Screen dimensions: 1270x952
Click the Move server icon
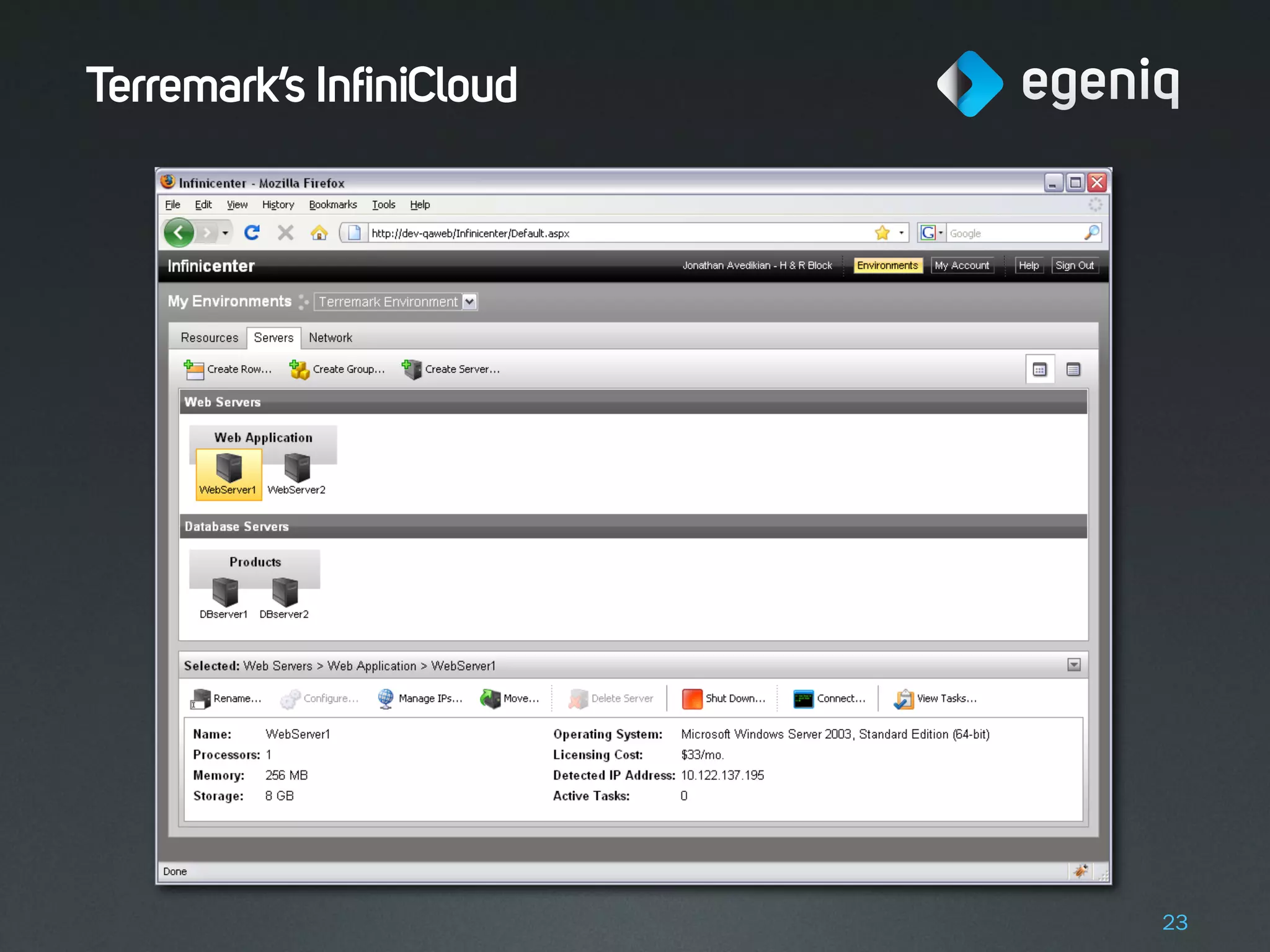click(x=491, y=699)
